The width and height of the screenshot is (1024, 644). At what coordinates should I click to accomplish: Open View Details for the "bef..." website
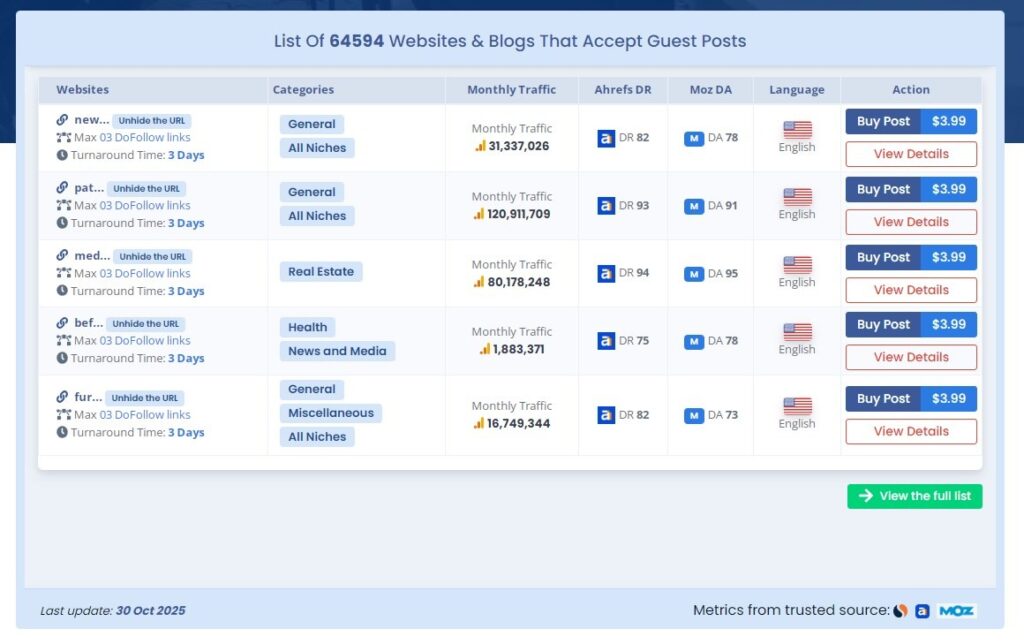pos(910,357)
